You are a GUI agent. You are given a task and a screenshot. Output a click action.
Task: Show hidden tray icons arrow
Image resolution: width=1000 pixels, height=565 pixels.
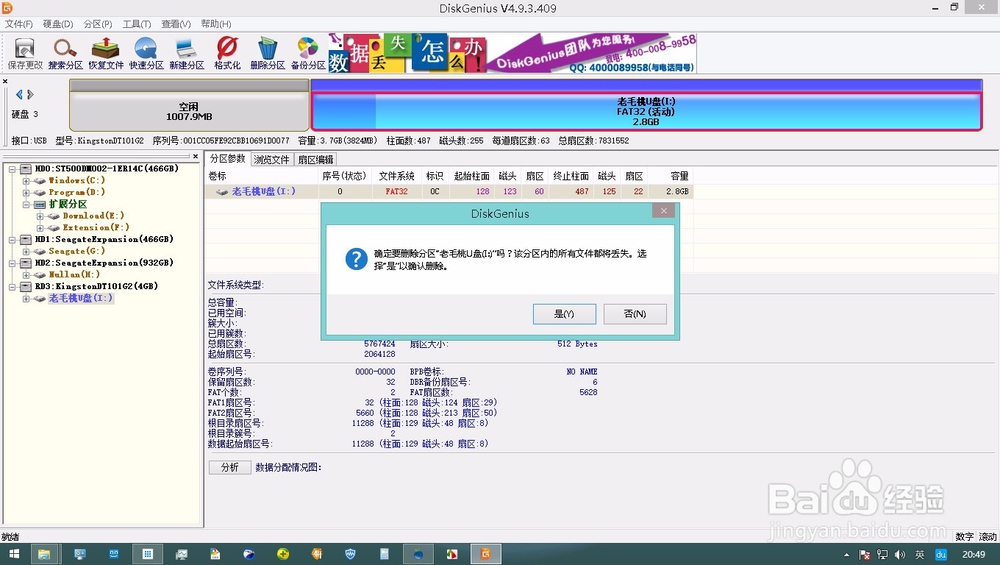point(846,555)
